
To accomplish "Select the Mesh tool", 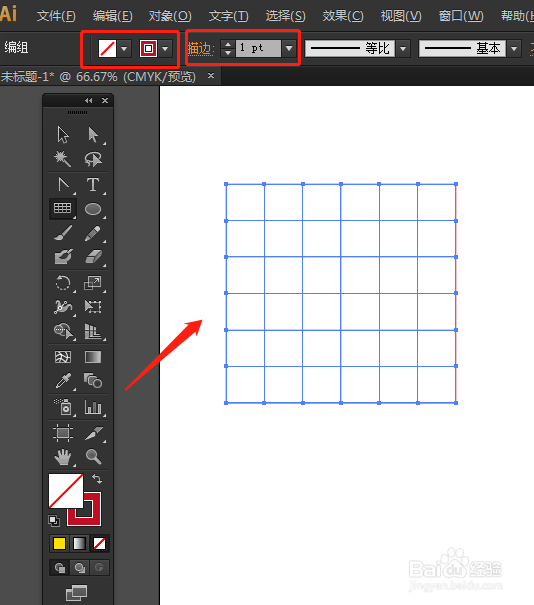I will click(63, 357).
